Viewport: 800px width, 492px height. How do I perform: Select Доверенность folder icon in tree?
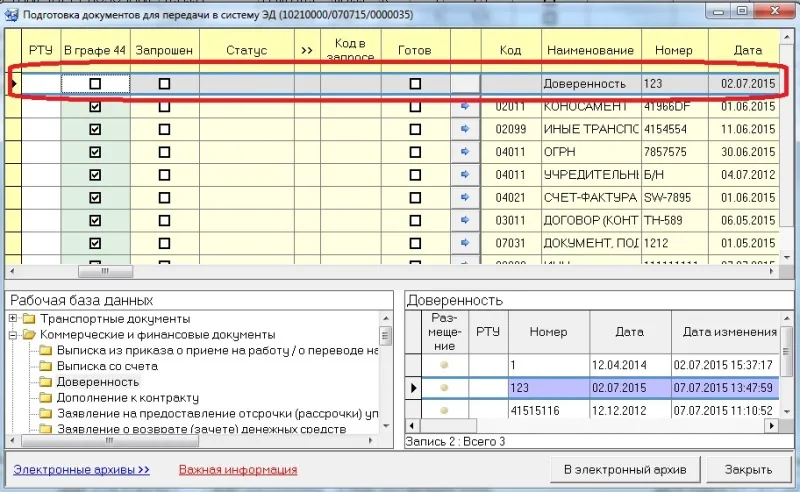pos(46,382)
